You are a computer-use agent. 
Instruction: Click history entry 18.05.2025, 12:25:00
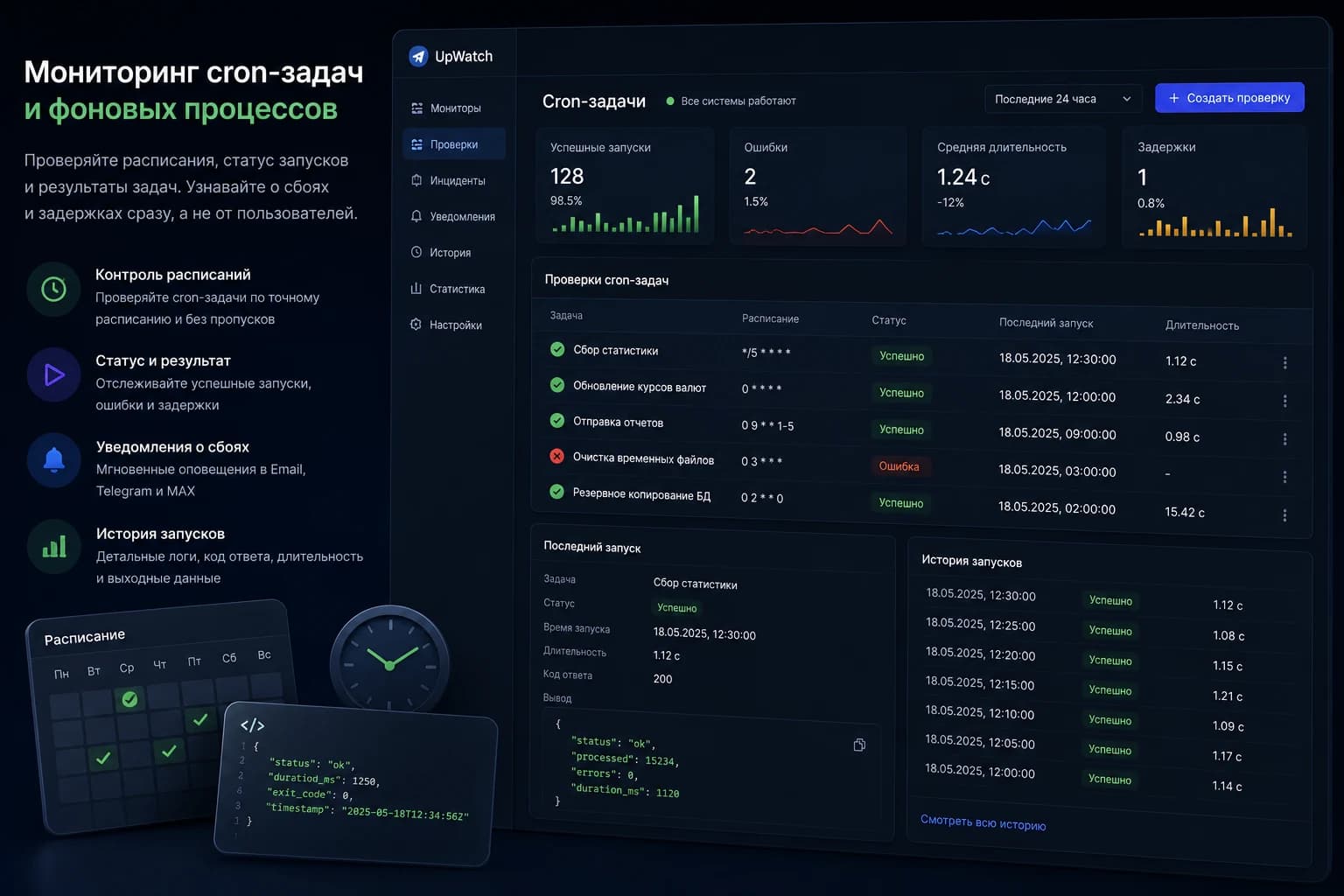point(980,625)
